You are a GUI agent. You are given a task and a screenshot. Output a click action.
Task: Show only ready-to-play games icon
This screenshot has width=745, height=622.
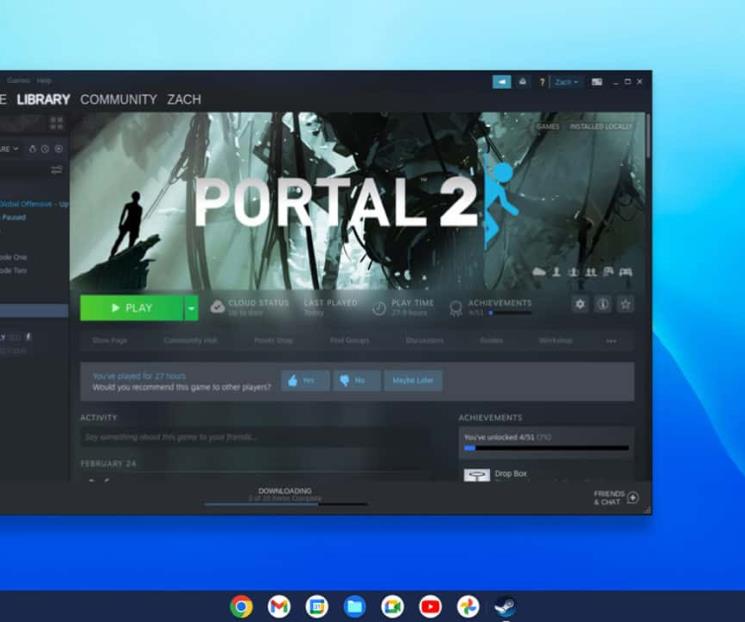pyautogui.click(x=58, y=149)
